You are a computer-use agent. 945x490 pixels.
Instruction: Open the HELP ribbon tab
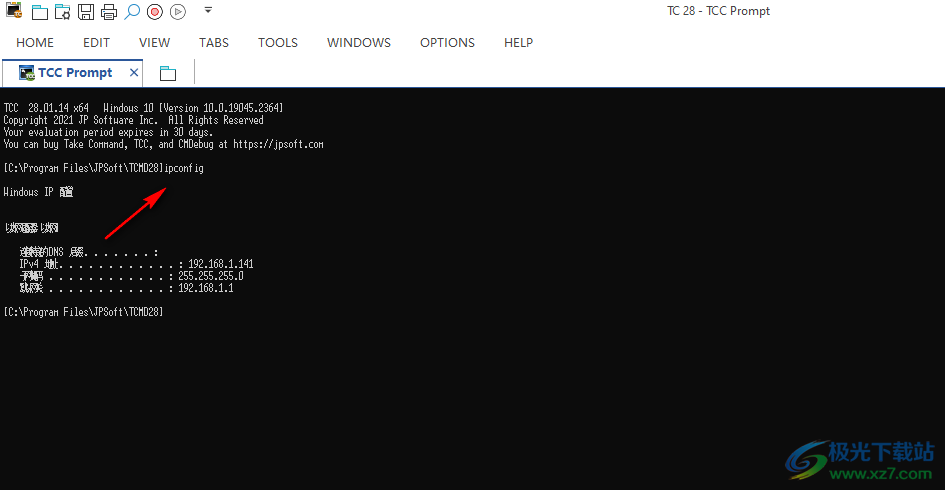pos(518,43)
